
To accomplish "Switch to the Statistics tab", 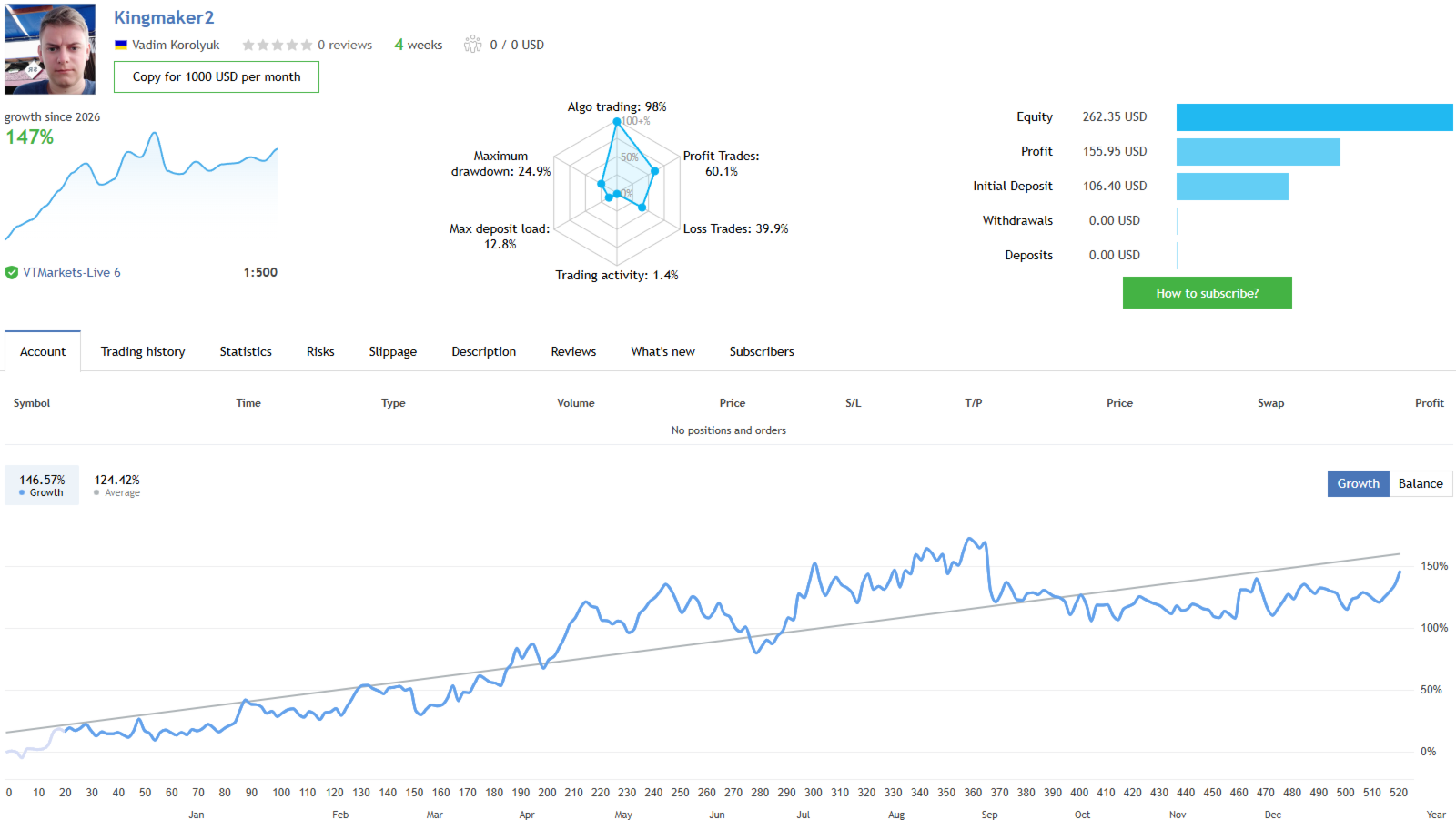I will [246, 351].
